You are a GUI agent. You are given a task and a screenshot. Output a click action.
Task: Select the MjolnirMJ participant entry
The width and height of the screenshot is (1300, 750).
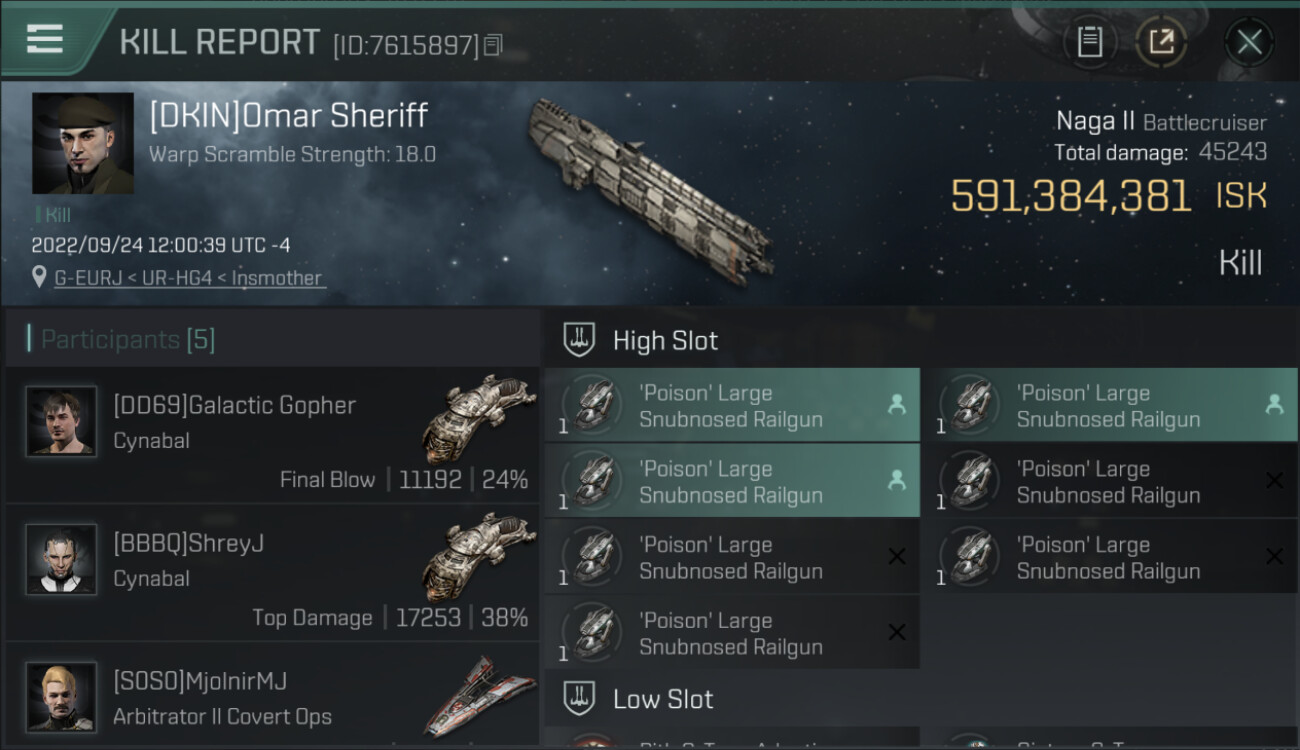(x=272, y=697)
